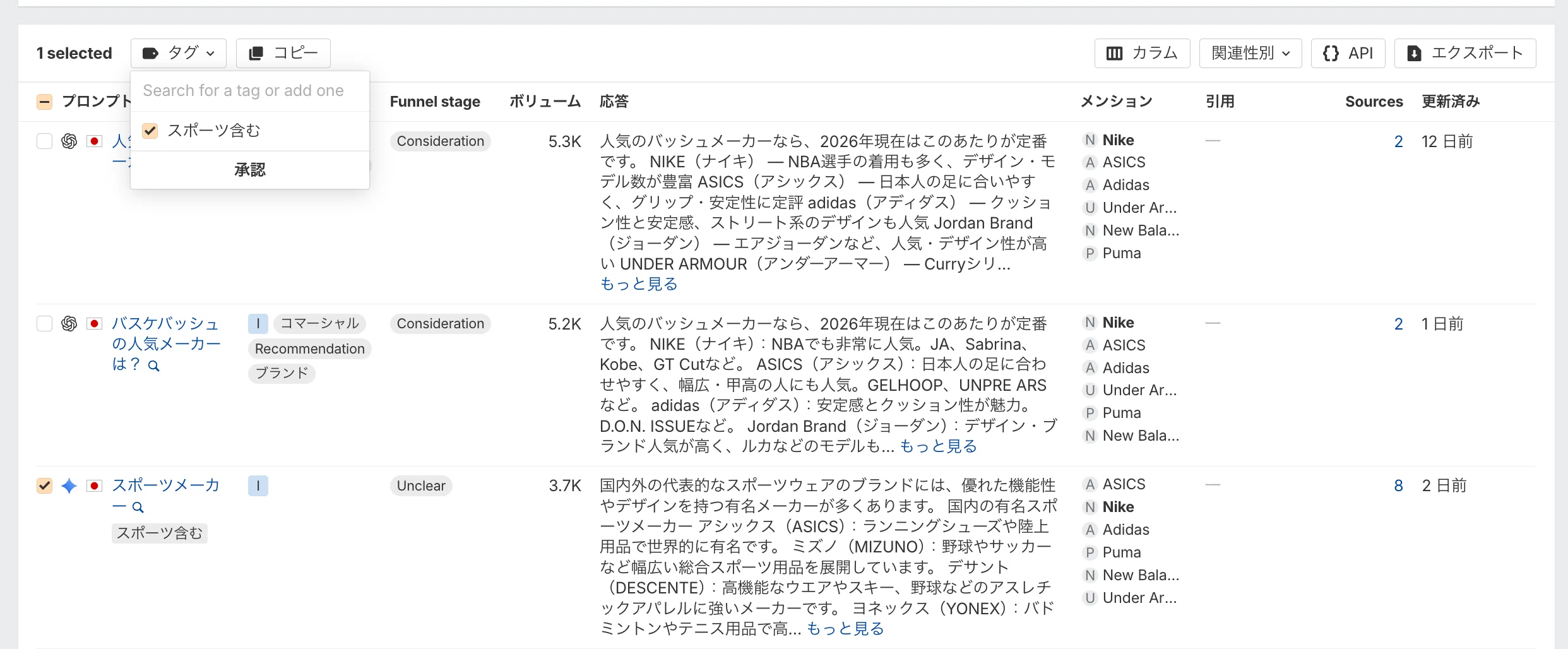The image size is (1568, 649).
Task: Focus the tag search input field
Action: pos(250,91)
